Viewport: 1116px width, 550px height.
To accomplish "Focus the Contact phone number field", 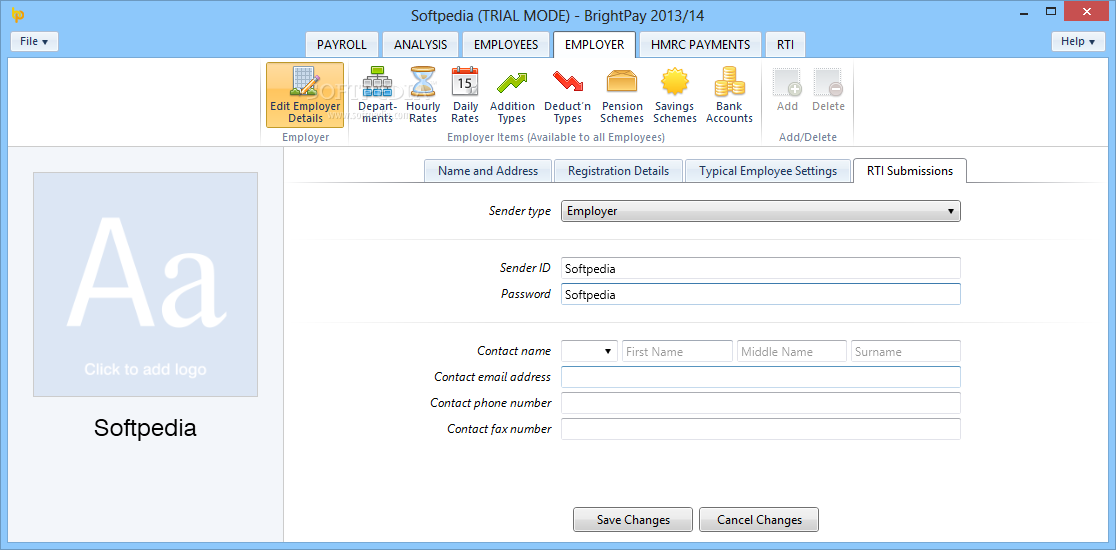I will [760, 403].
